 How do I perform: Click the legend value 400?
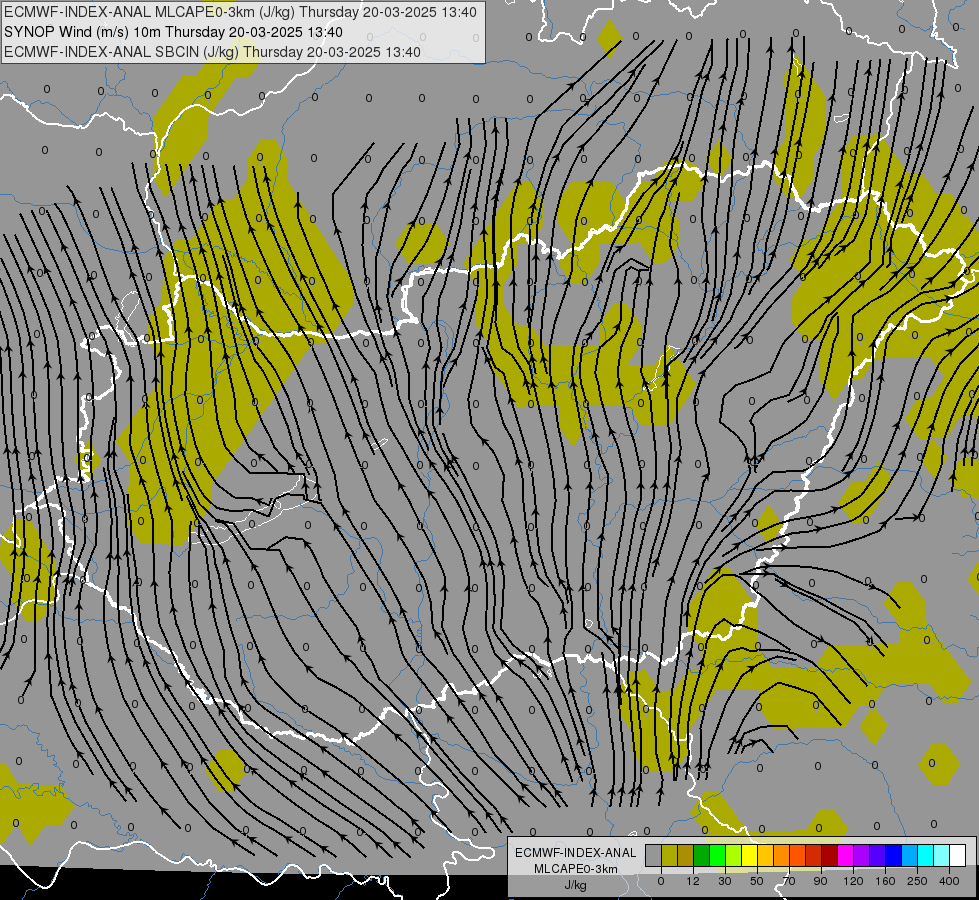tap(949, 881)
